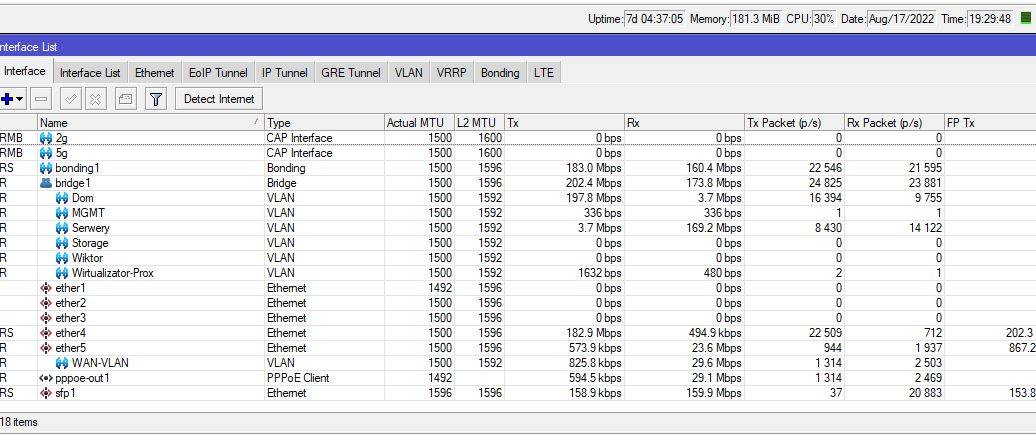Click the minus remove button
1036x435 pixels.
click(42, 99)
